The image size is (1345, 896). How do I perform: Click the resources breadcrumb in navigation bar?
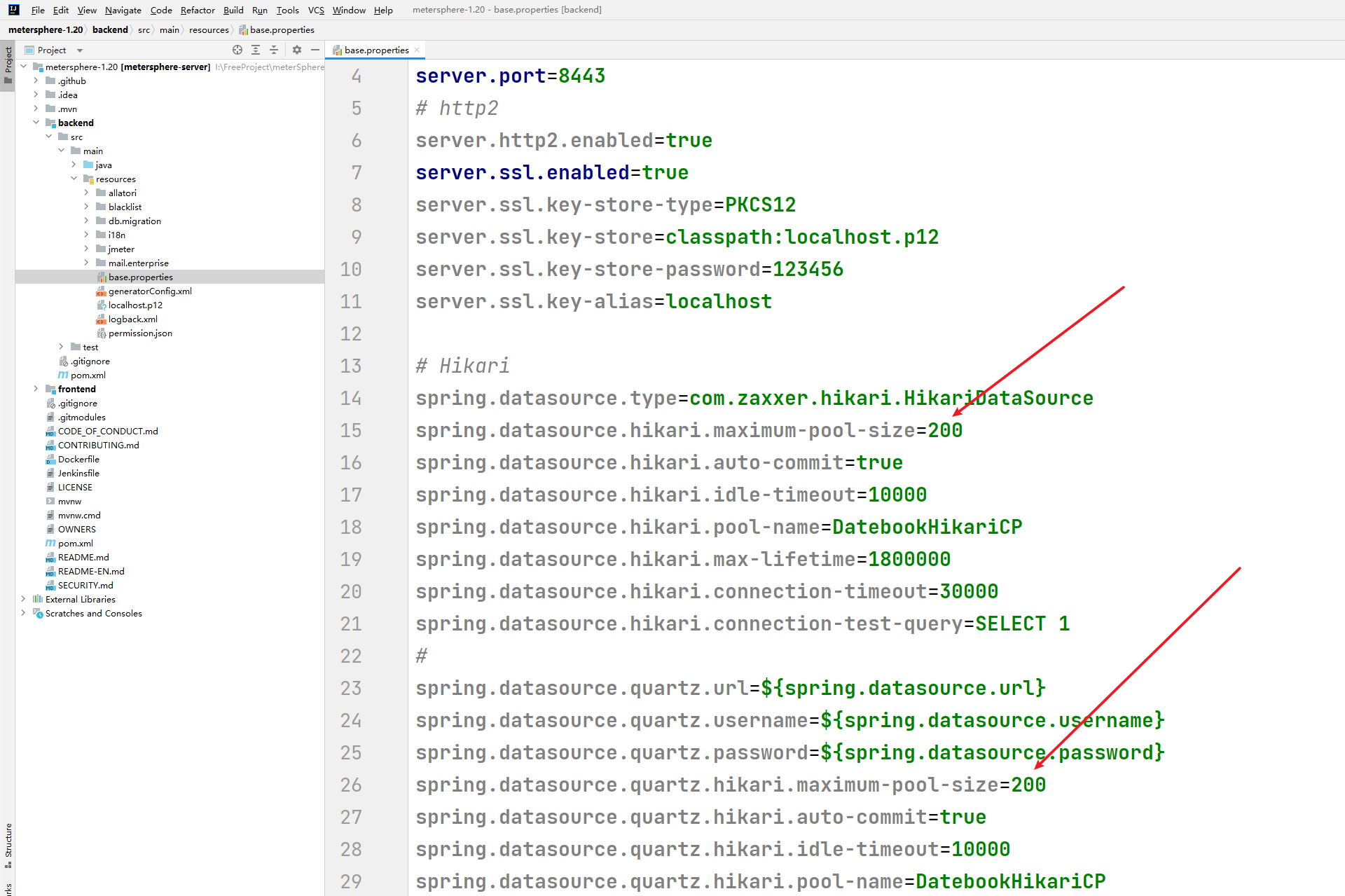[x=209, y=29]
